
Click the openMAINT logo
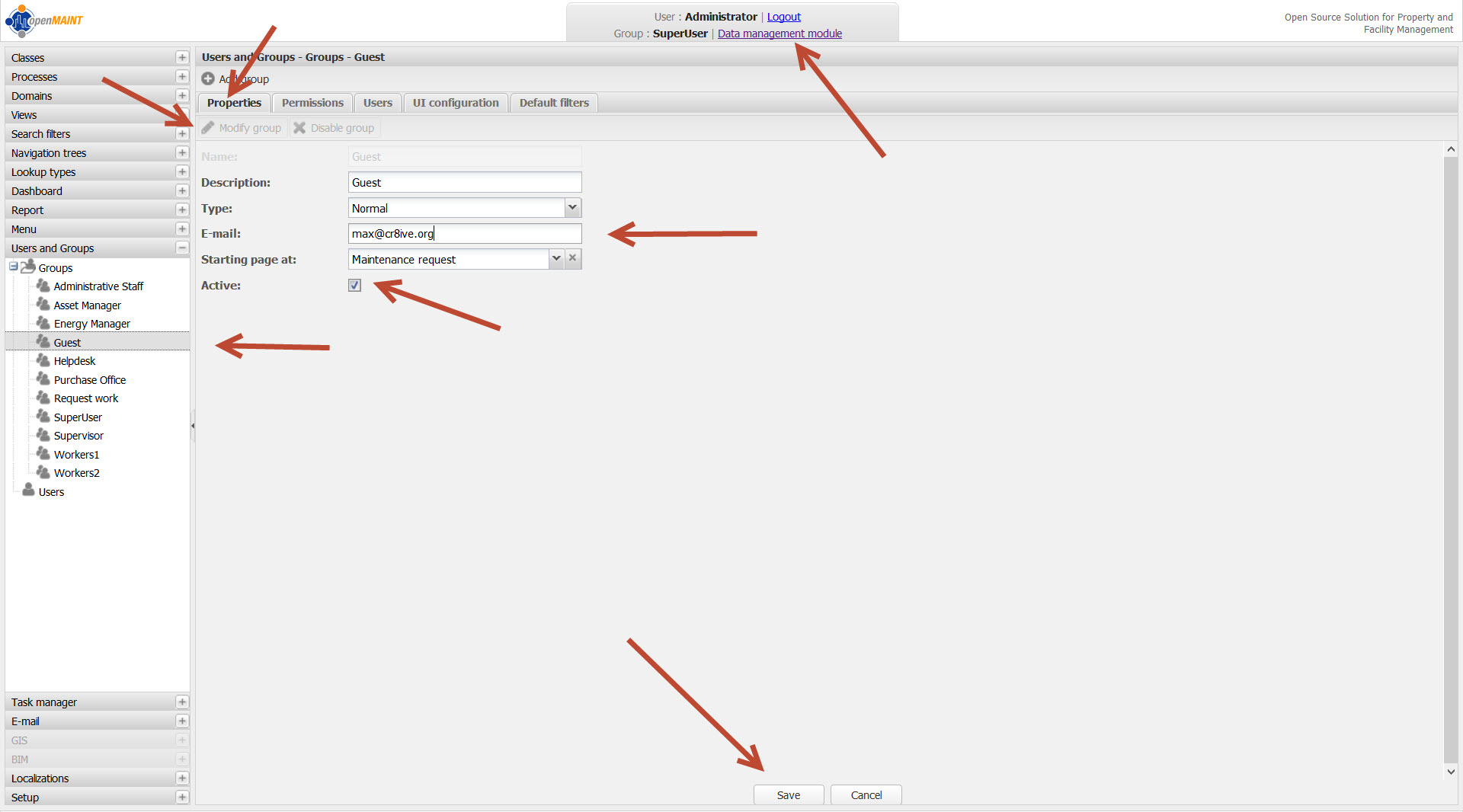pos(44,21)
